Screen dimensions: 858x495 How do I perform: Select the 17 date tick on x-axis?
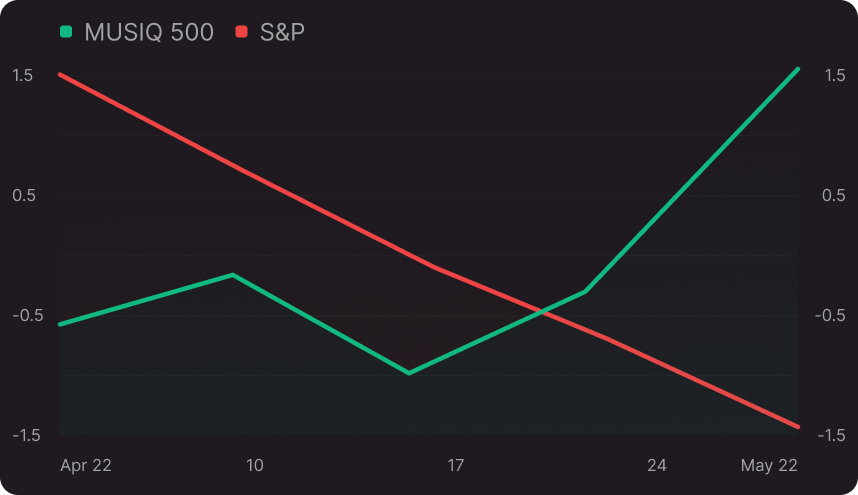click(456, 465)
